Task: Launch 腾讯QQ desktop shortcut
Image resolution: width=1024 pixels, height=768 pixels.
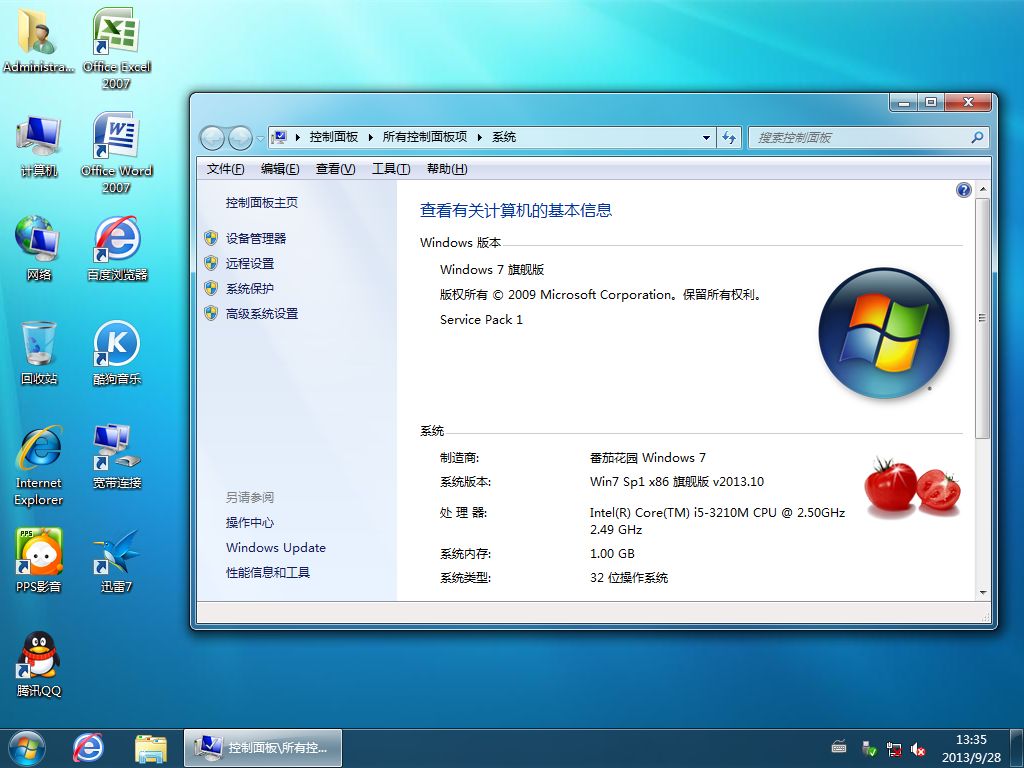Action: [39, 664]
